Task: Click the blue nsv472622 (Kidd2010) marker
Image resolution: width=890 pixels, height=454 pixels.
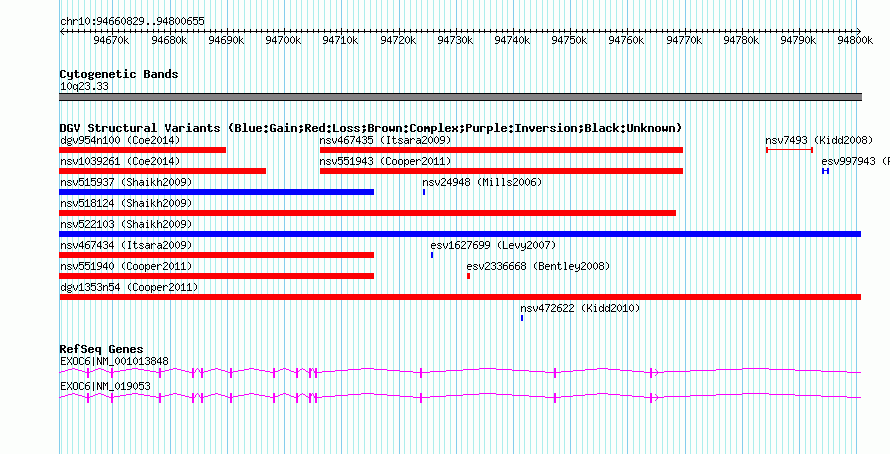Action: (522, 318)
